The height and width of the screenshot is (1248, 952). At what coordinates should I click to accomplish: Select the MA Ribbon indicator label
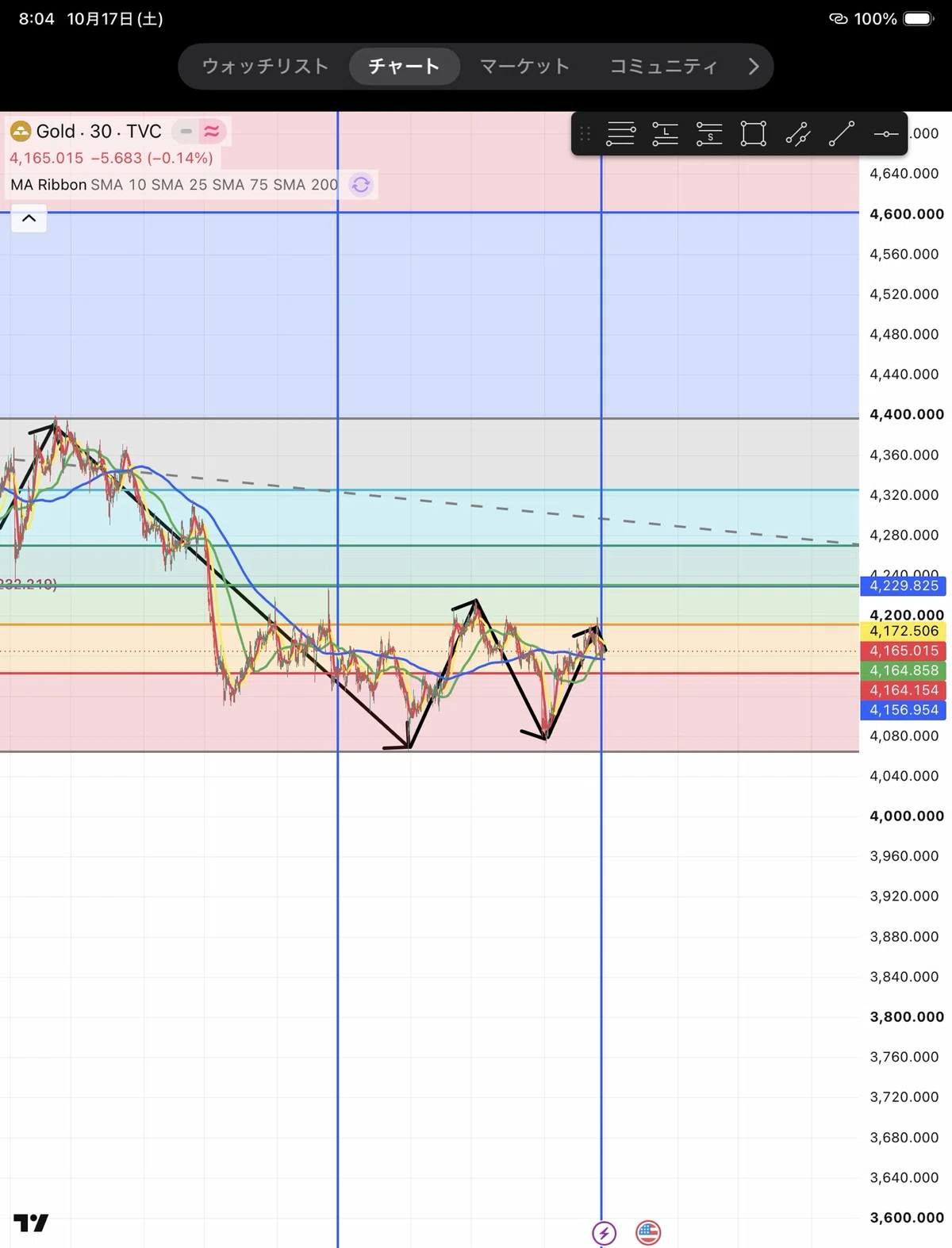(48, 185)
